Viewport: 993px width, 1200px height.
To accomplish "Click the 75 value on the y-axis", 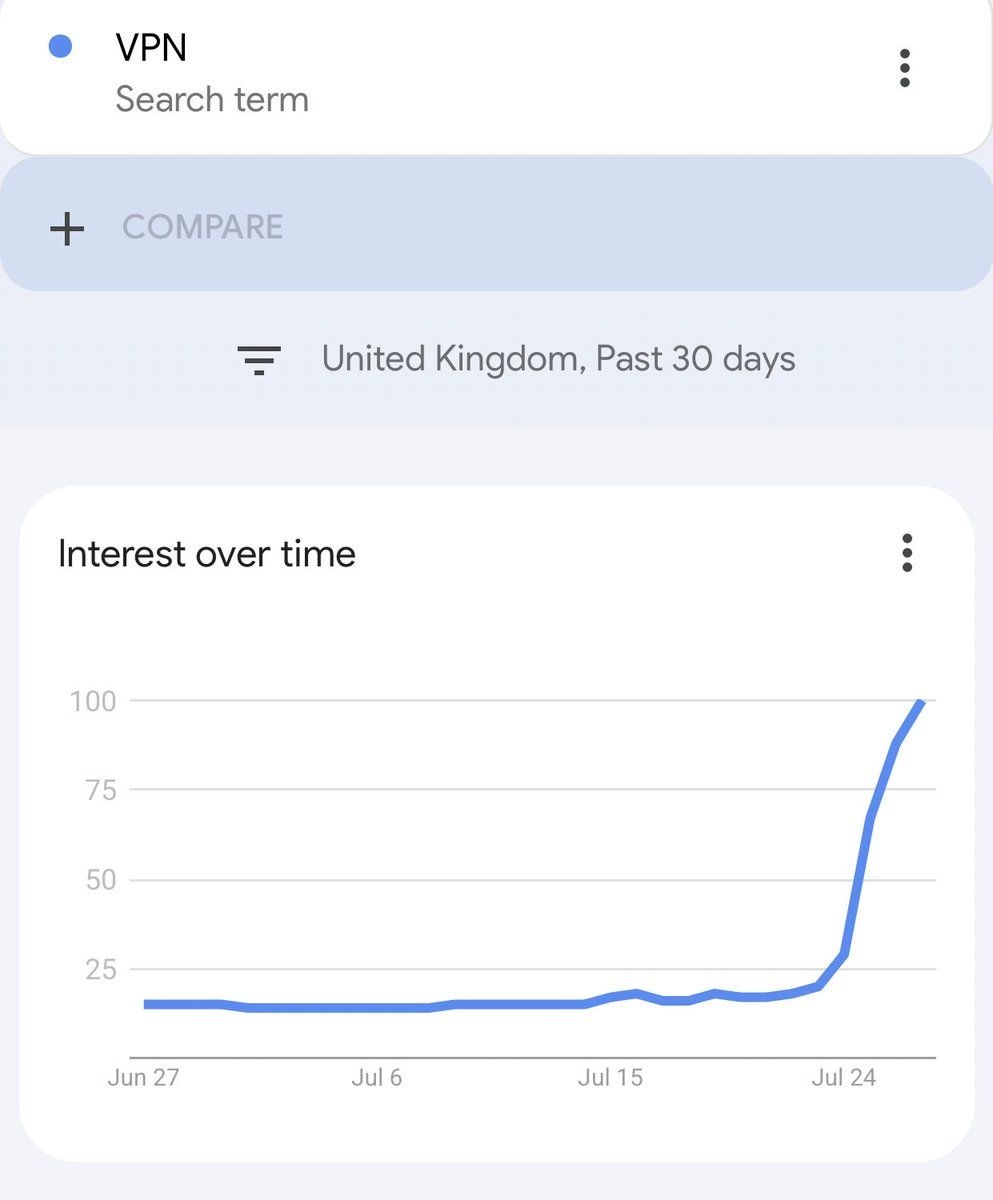I will [96, 790].
